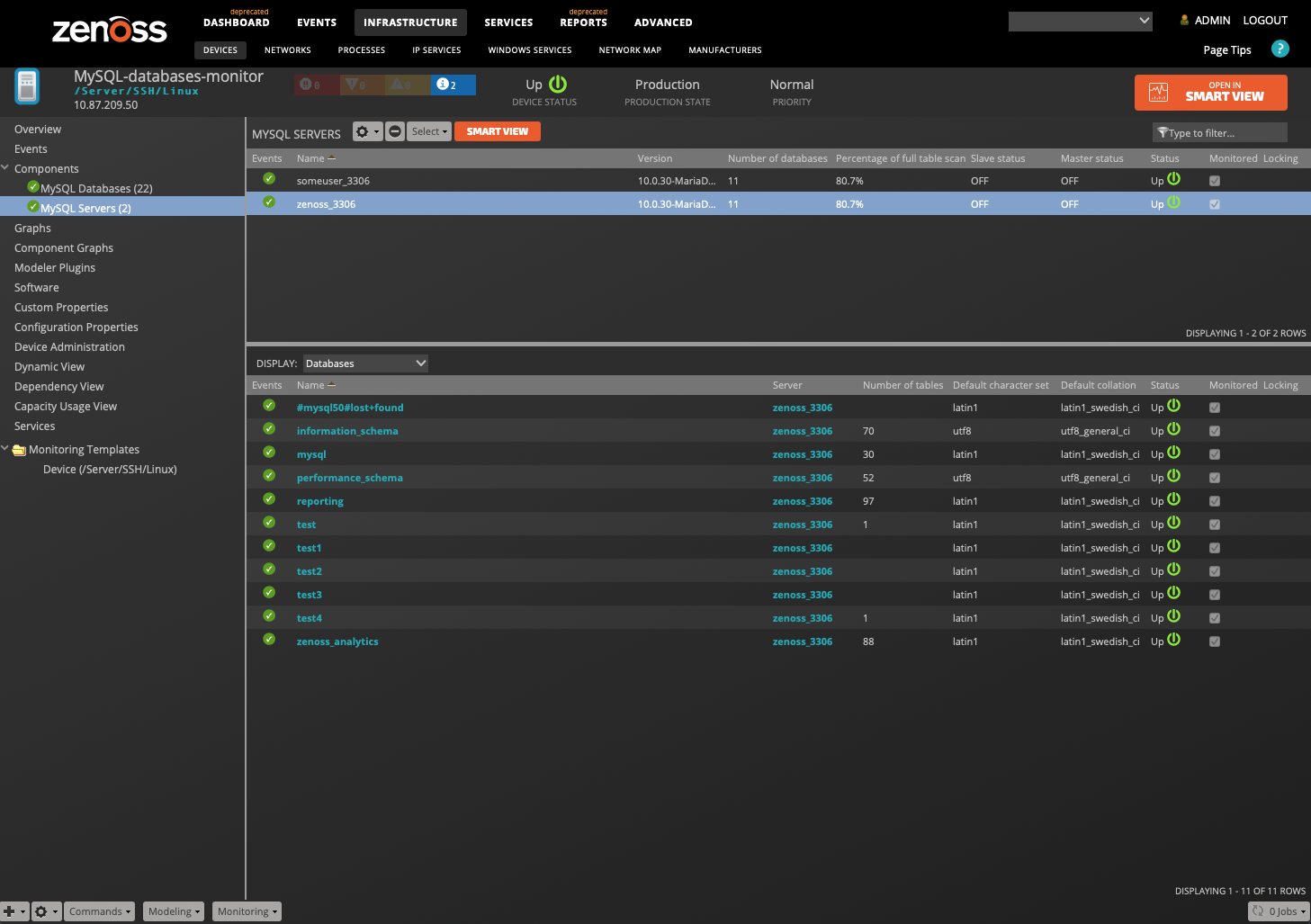Viewport: 1311px width, 924px height.
Task: Open the Events main tab
Action: [317, 22]
